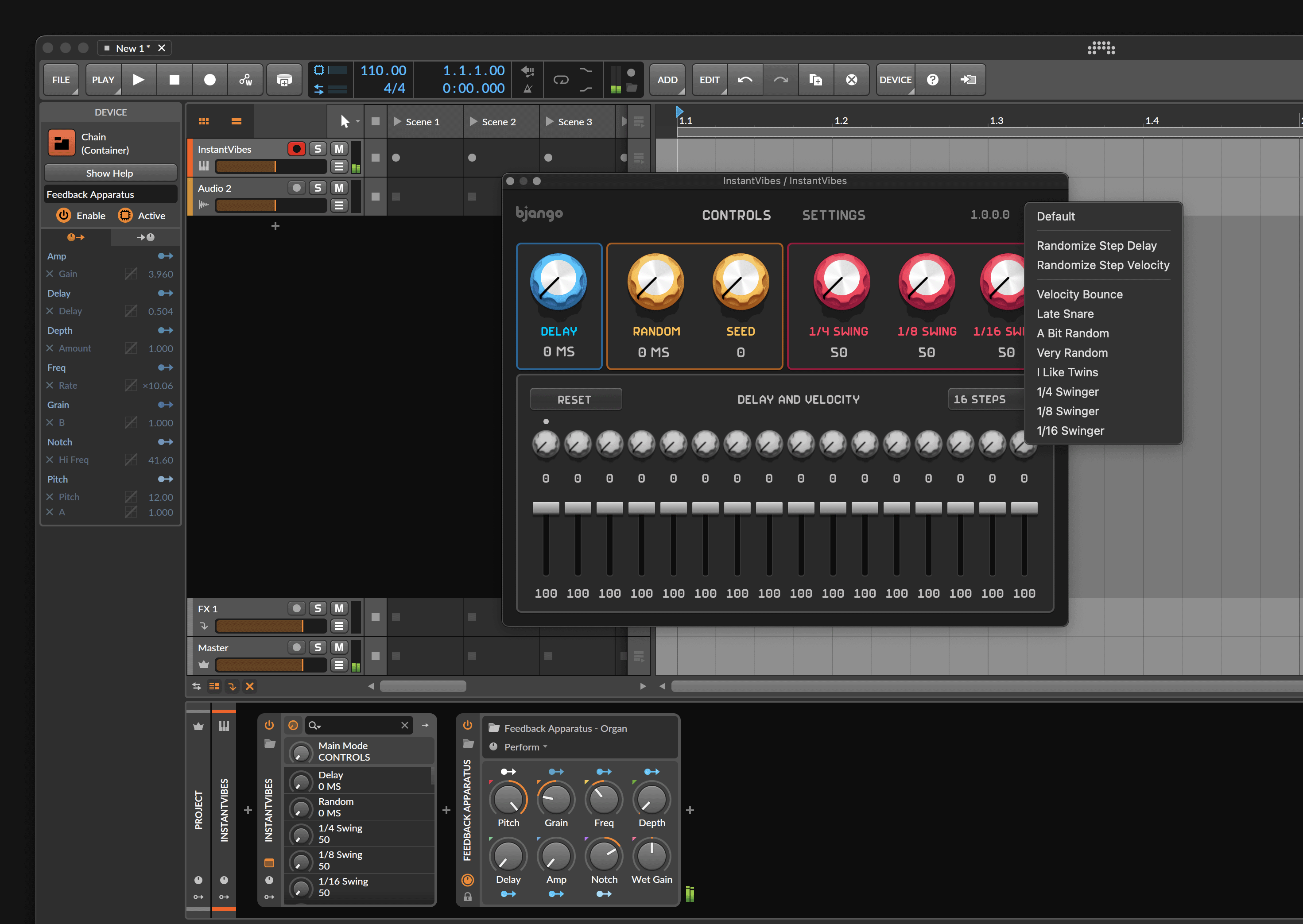Select the Randomize Step Delay menu item
Screen dimensions: 1303x924
[x=1097, y=246]
